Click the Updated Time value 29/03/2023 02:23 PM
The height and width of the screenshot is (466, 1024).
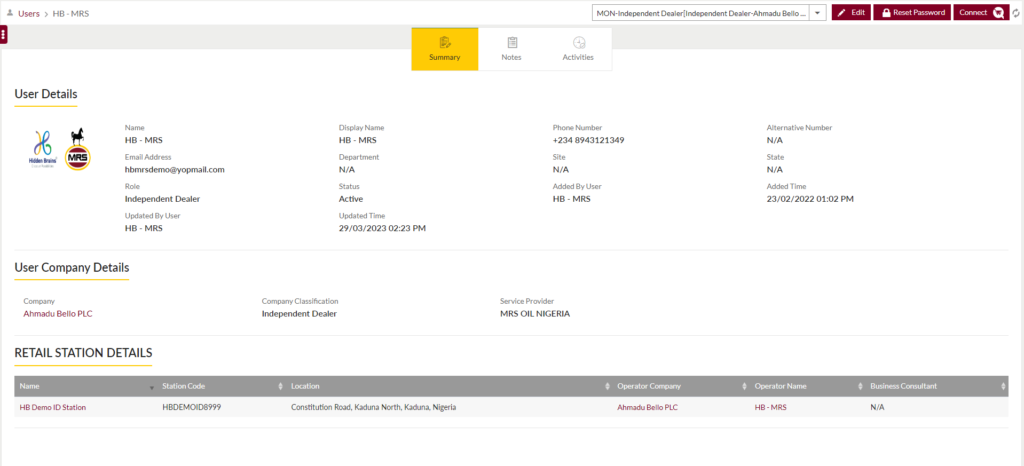[382, 228]
